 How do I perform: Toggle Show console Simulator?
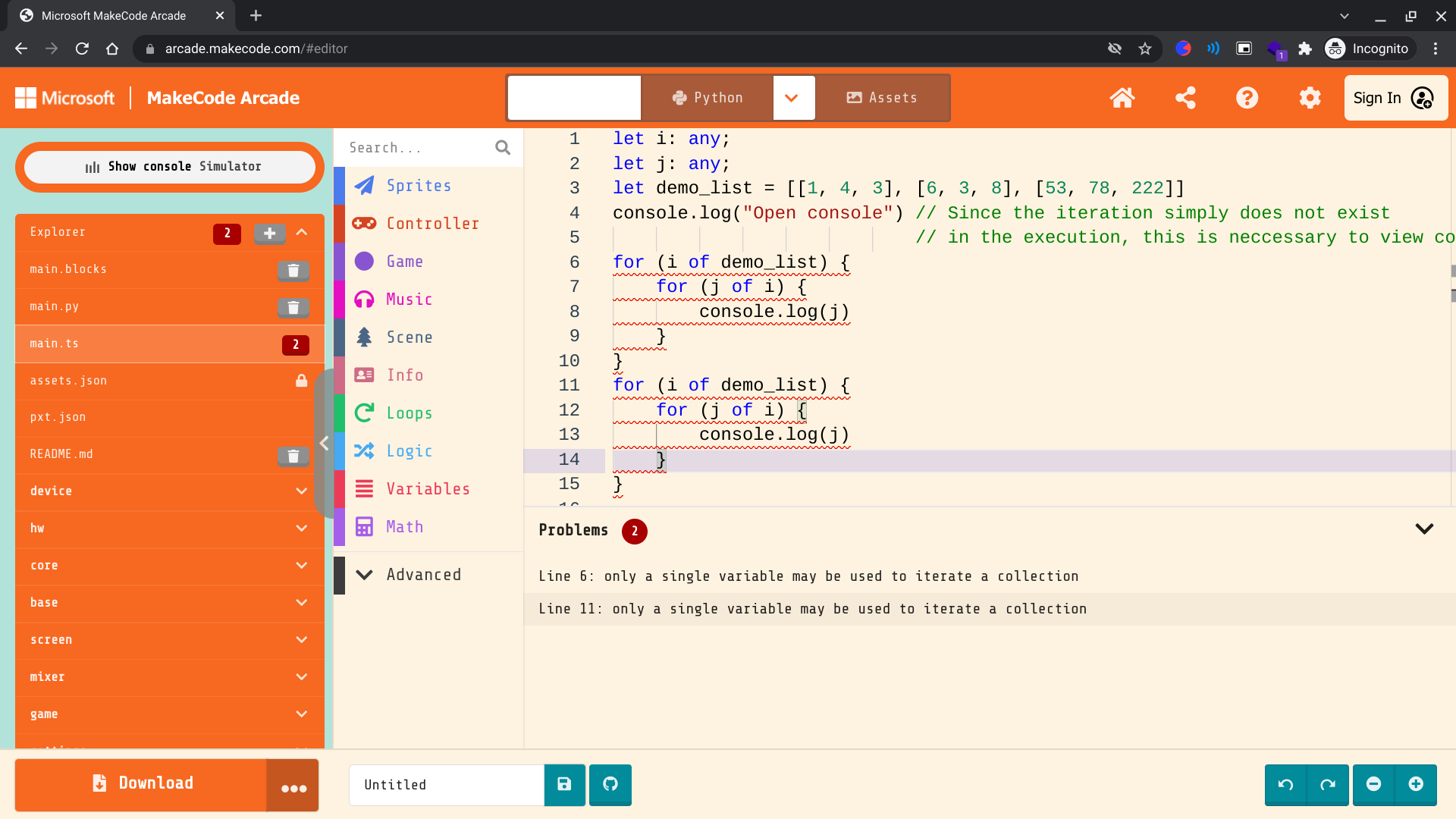(170, 167)
